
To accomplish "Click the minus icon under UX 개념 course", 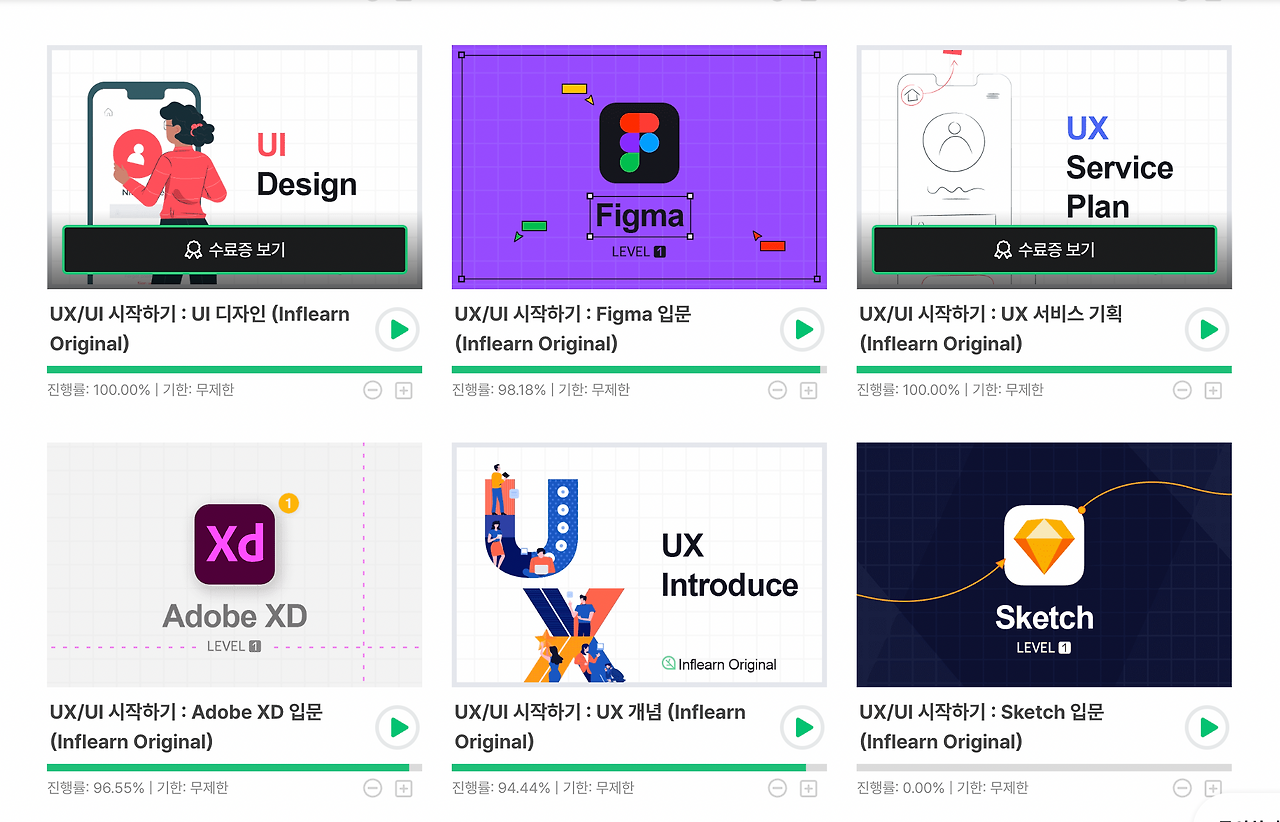I will 778,788.
